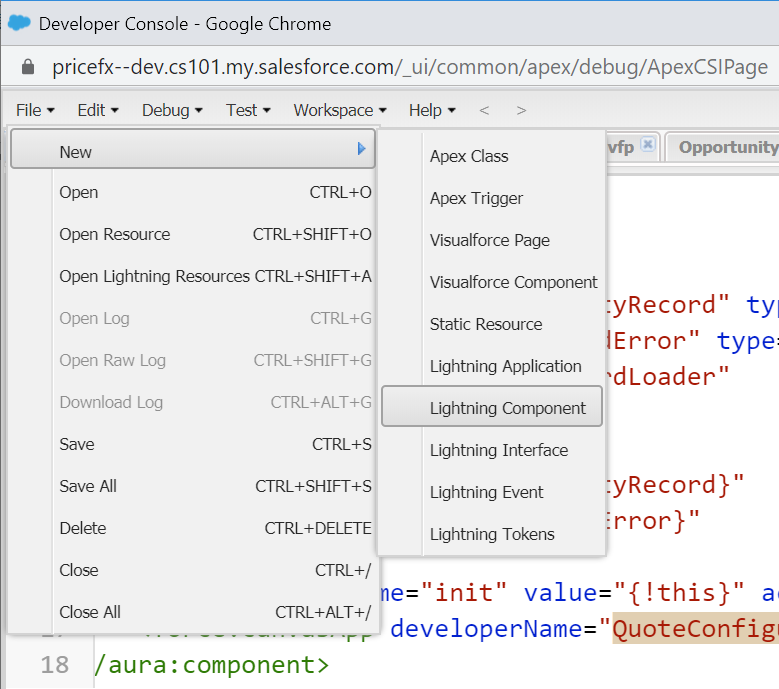
Task: Select Open Lightning Resources menu item
Action: click(154, 276)
